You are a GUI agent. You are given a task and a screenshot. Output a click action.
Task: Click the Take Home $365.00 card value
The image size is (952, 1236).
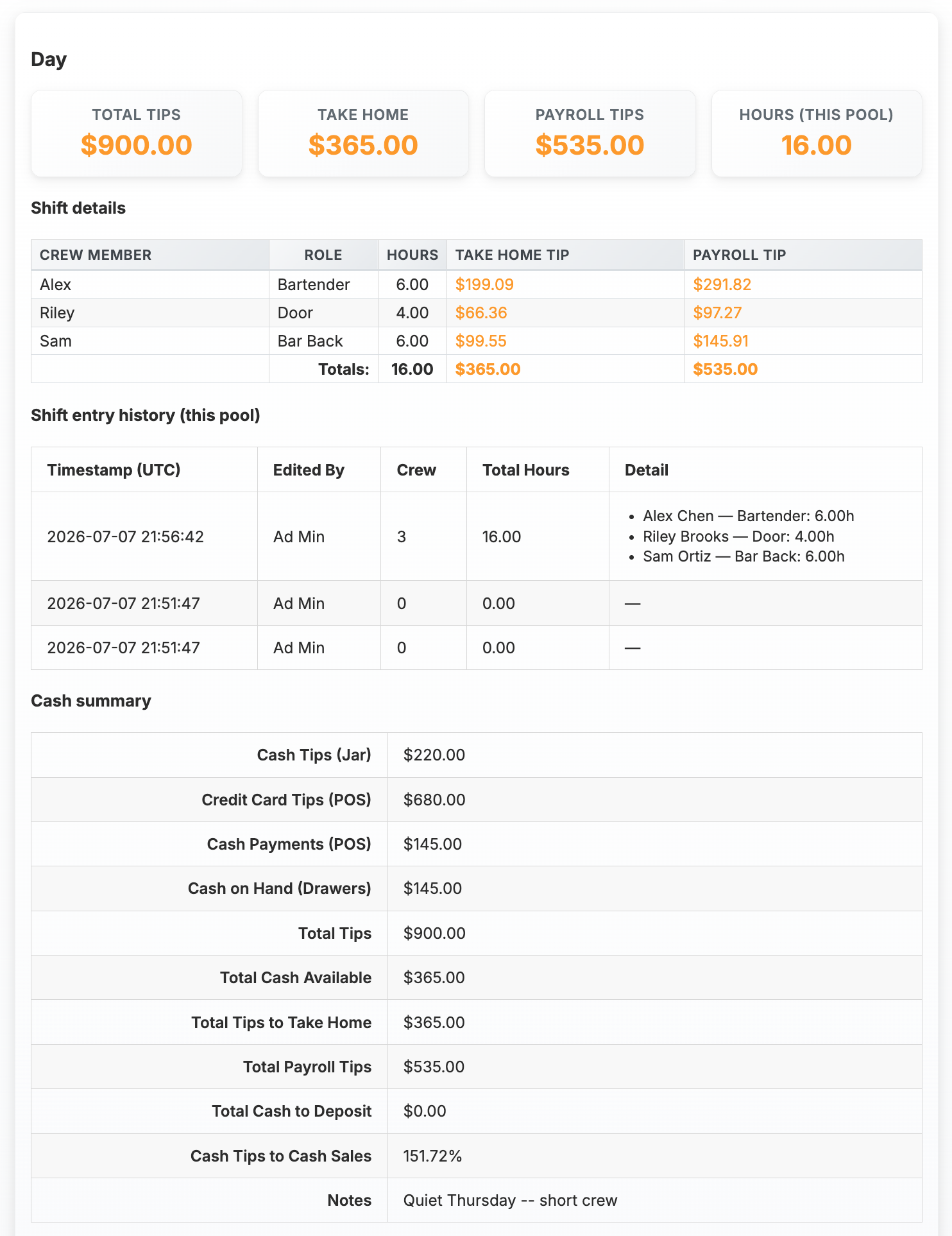coord(363,145)
